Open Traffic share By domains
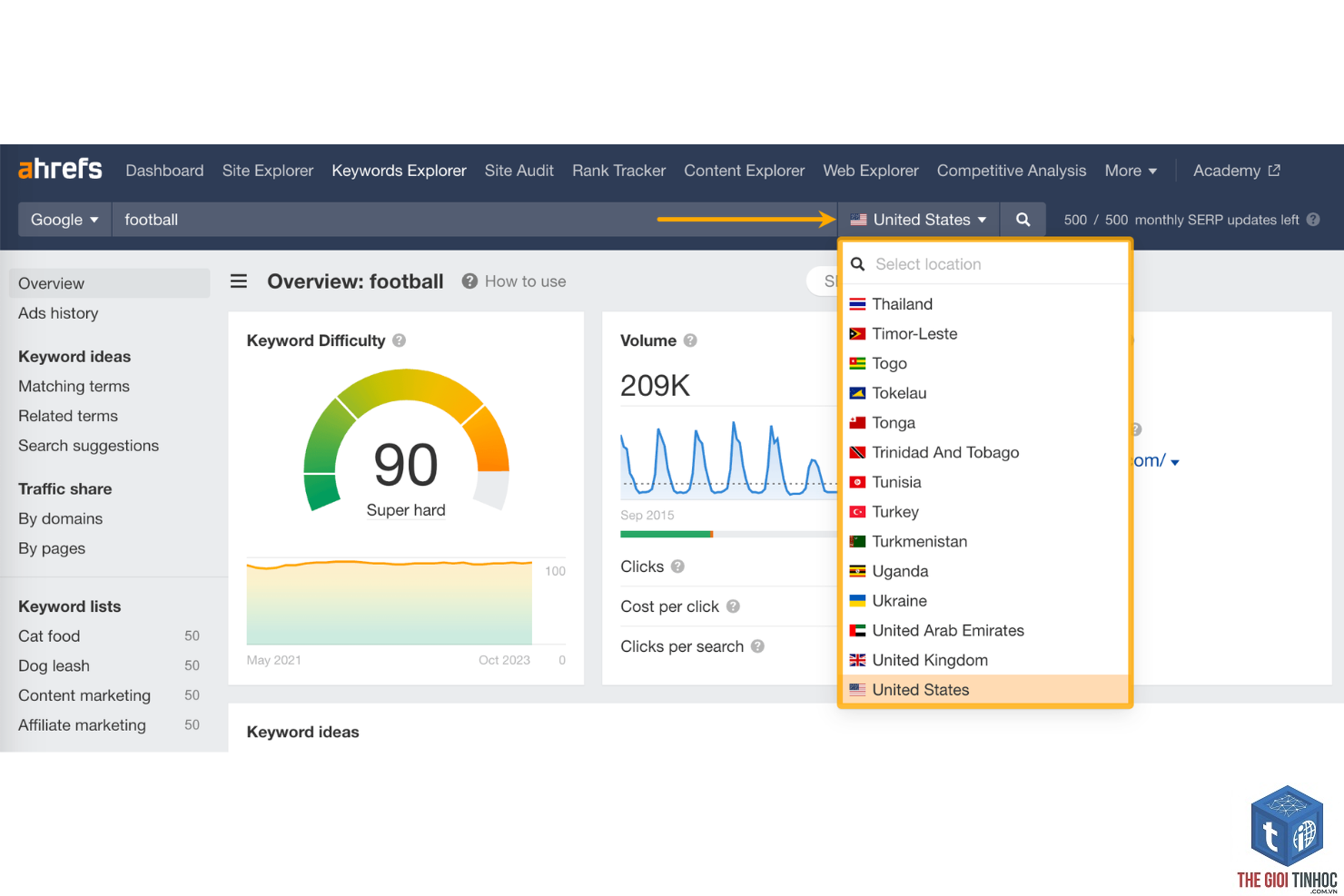 [x=60, y=519]
